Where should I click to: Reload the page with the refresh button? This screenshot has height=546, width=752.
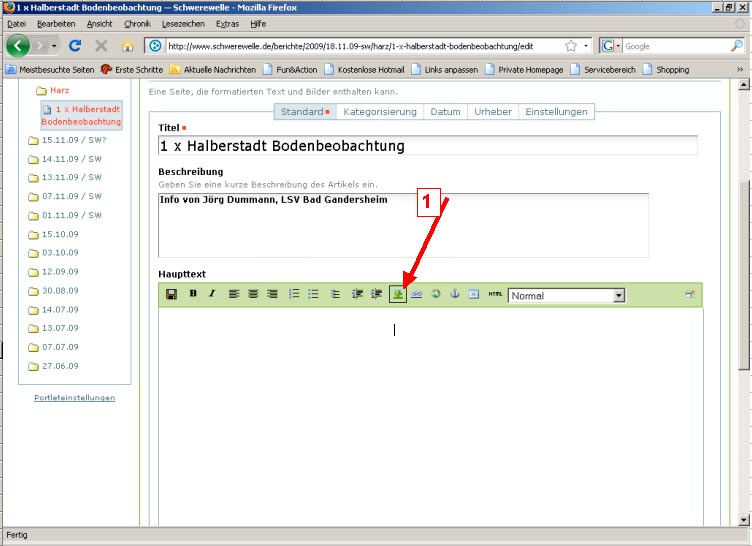click(x=75, y=46)
